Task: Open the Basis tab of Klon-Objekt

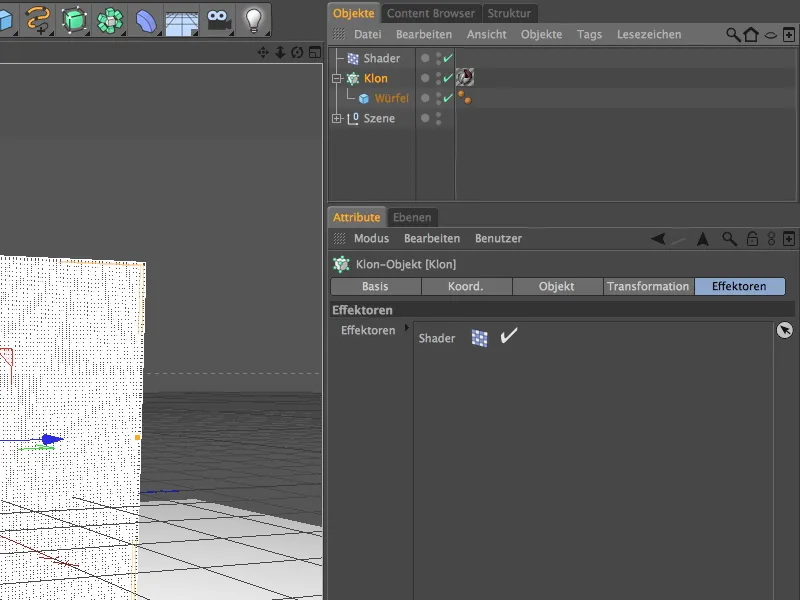Action: pos(376,286)
